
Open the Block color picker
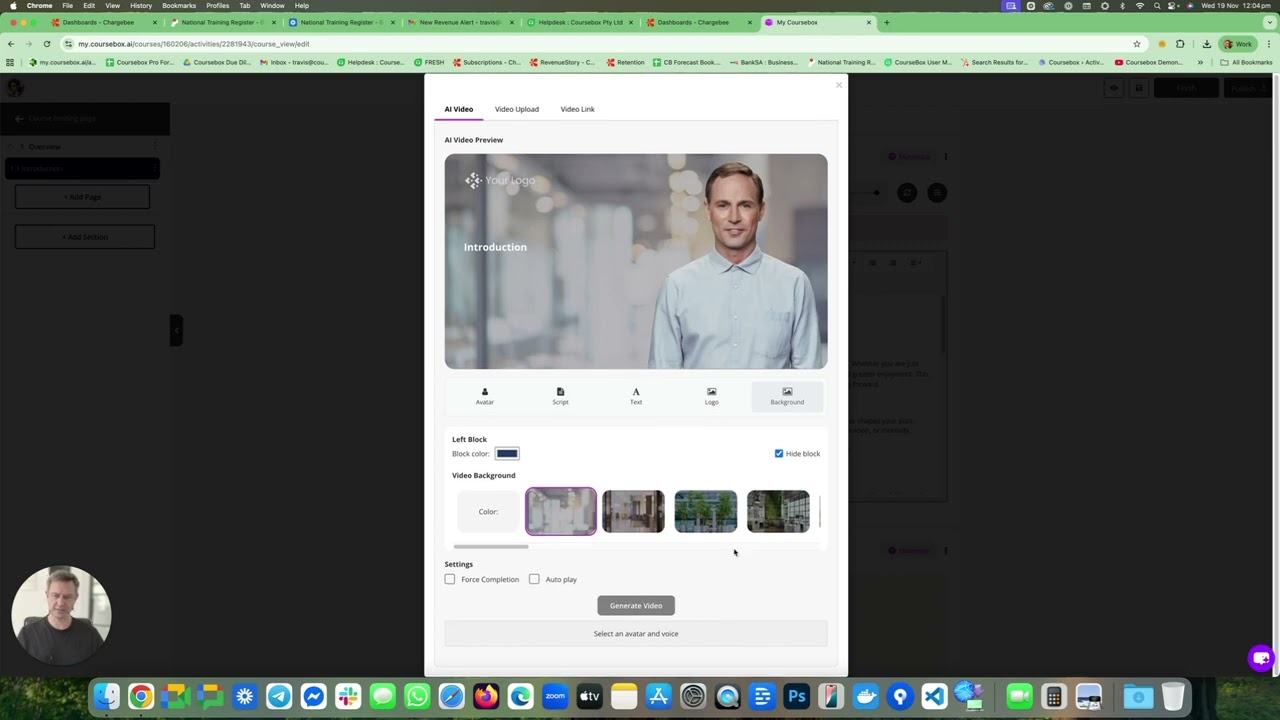507,454
